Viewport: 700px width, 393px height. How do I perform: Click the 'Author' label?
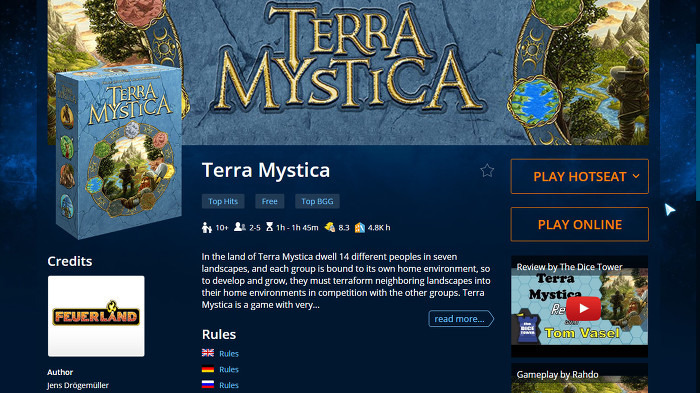[x=60, y=372]
